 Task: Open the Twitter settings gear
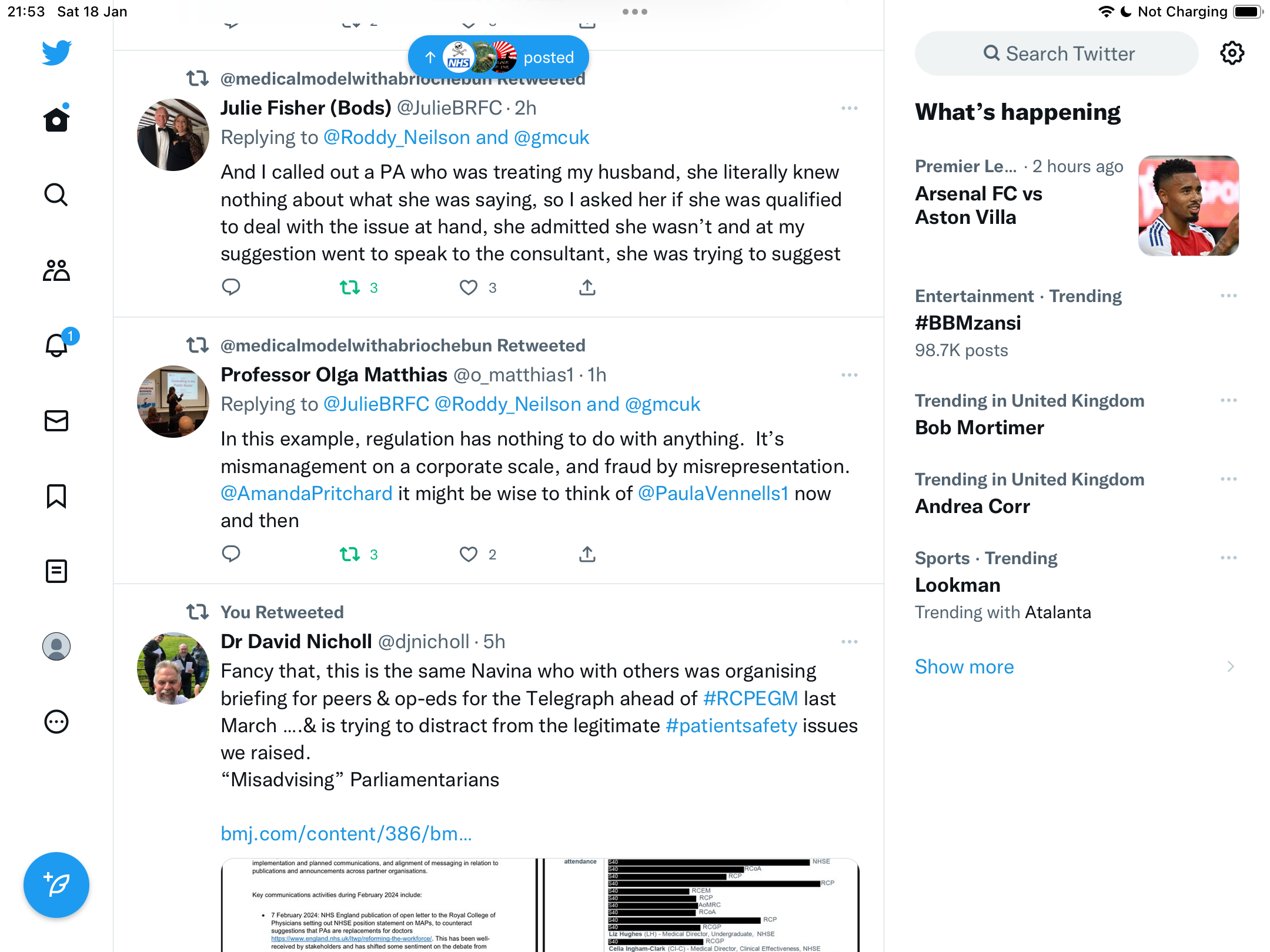tap(1232, 53)
